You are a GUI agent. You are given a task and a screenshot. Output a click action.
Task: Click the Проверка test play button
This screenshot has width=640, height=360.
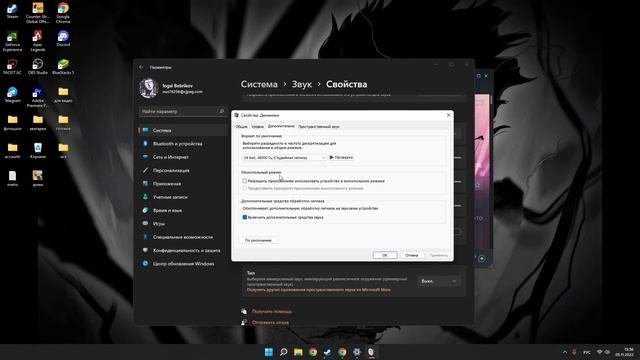[341, 157]
